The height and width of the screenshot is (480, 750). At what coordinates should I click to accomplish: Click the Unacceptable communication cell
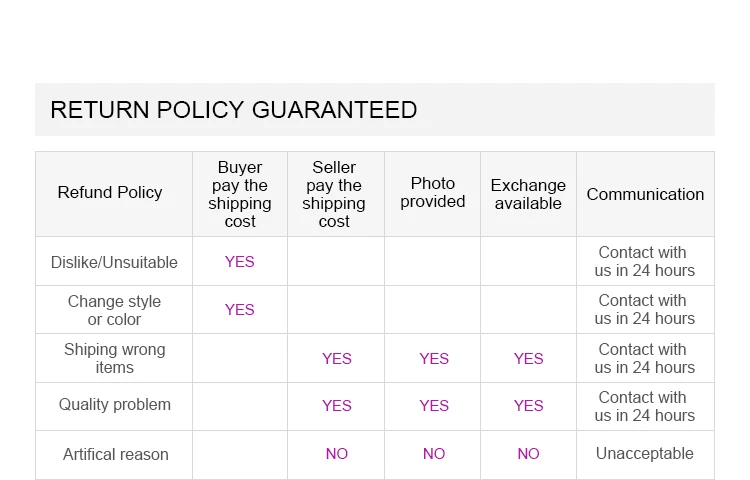pyautogui.click(x=645, y=454)
